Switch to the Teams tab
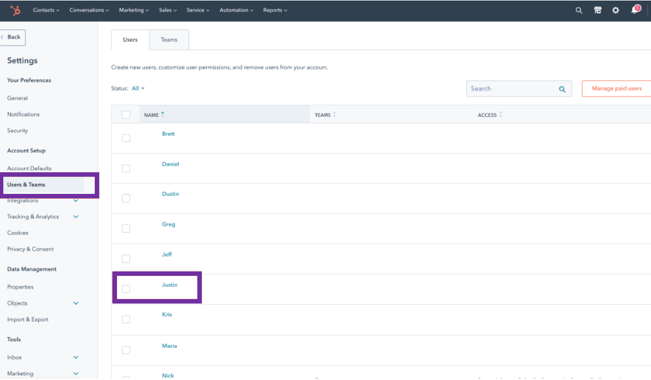The height and width of the screenshot is (380, 651). tap(169, 40)
